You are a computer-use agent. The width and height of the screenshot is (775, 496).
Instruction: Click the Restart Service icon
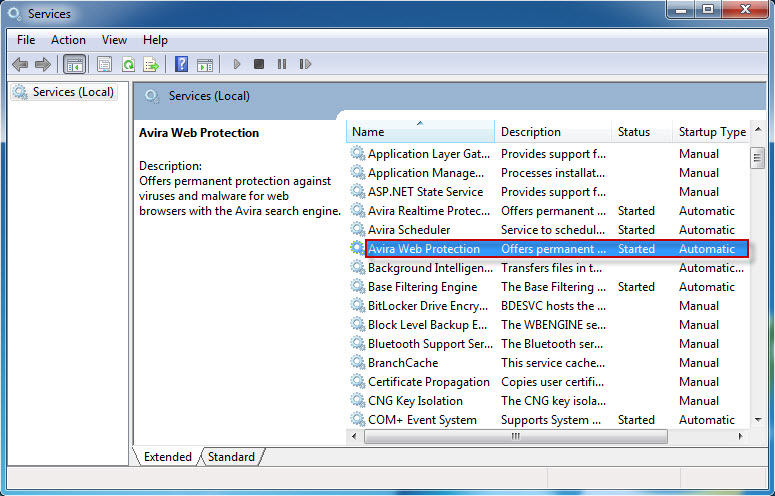point(305,64)
